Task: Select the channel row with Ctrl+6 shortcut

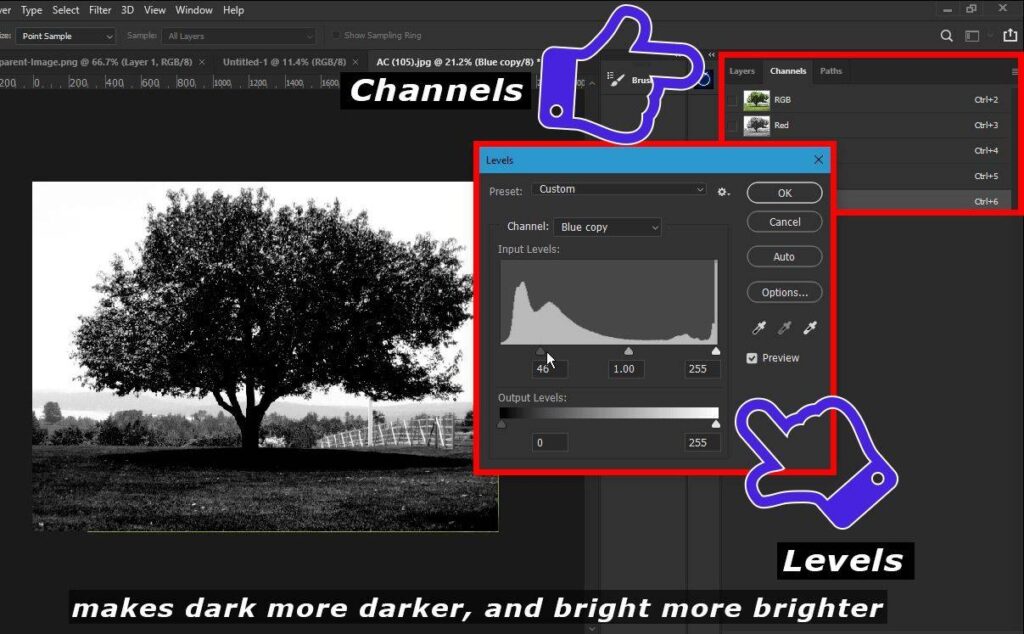Action: click(x=924, y=201)
